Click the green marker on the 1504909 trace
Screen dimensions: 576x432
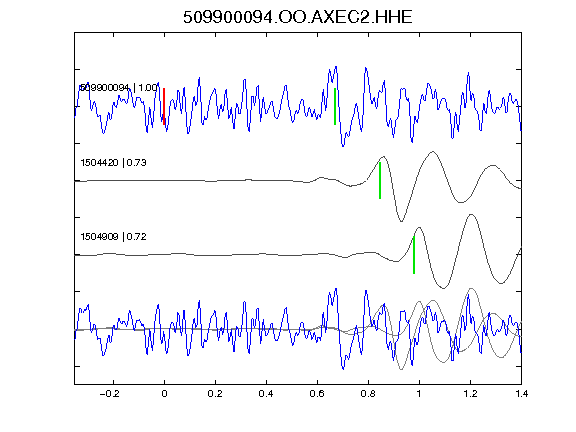414,255
